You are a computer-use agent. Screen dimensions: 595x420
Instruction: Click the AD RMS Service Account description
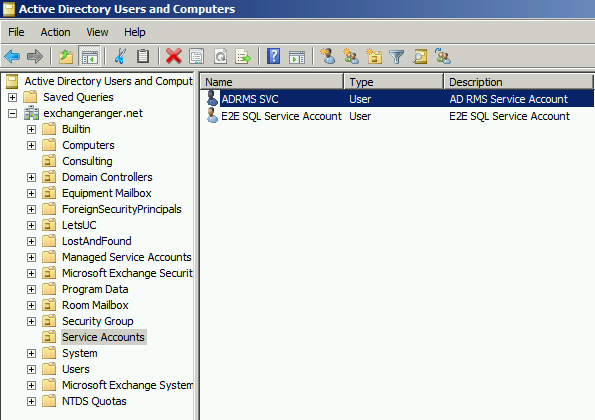coord(509,99)
